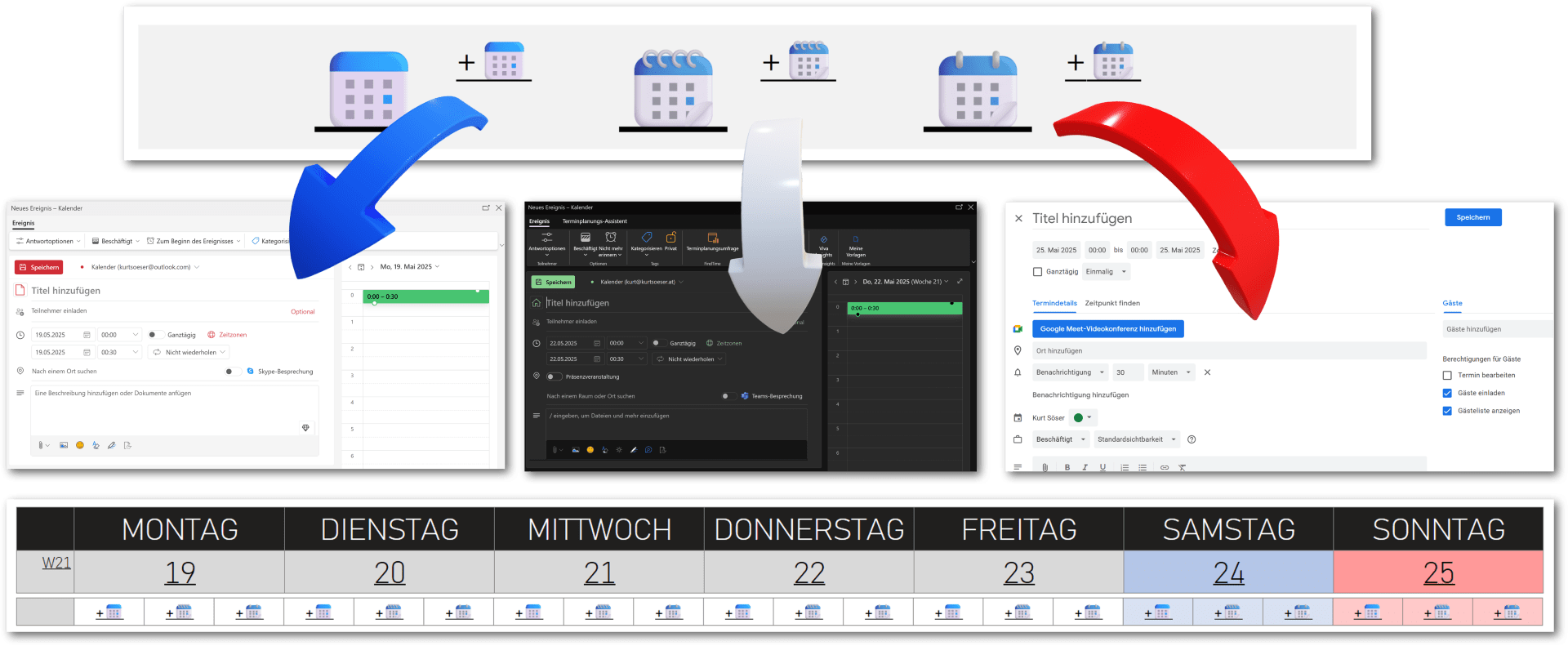Click the blue Speichern button in Google Calendar

pyautogui.click(x=1473, y=217)
